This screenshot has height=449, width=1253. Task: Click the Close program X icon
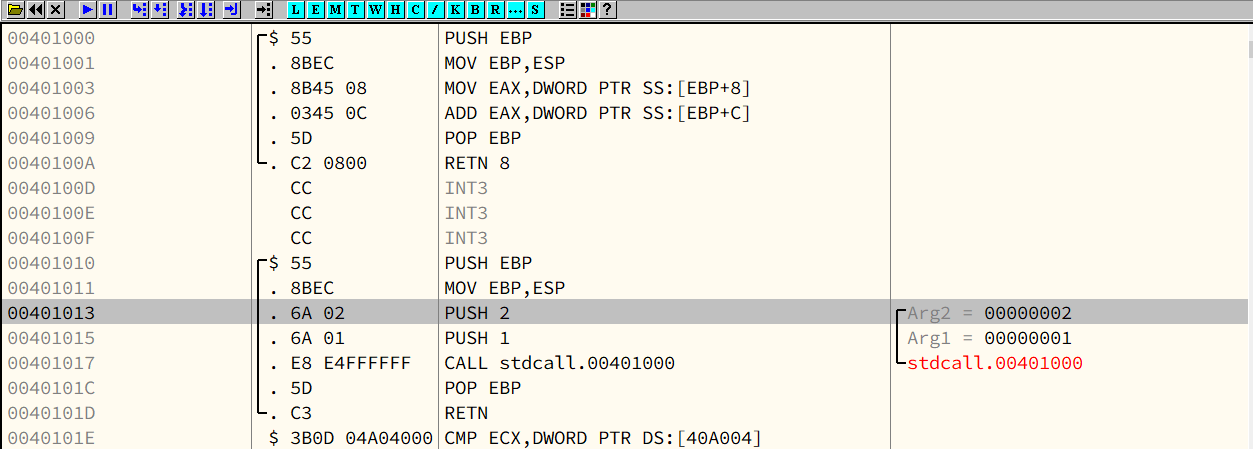click(55, 10)
